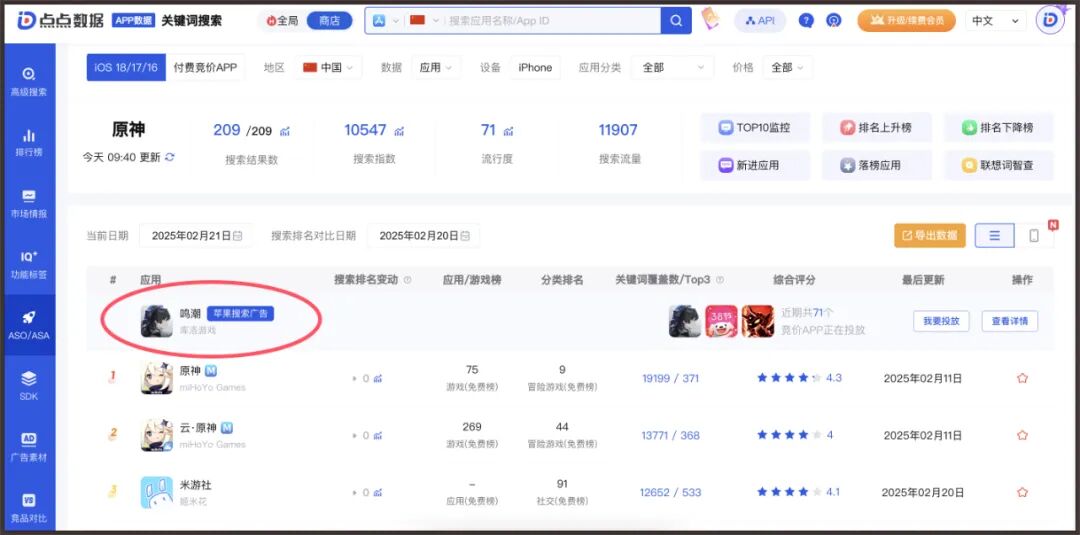Switch to the 全局 toggle option
The width and height of the screenshot is (1080, 535).
[282, 21]
